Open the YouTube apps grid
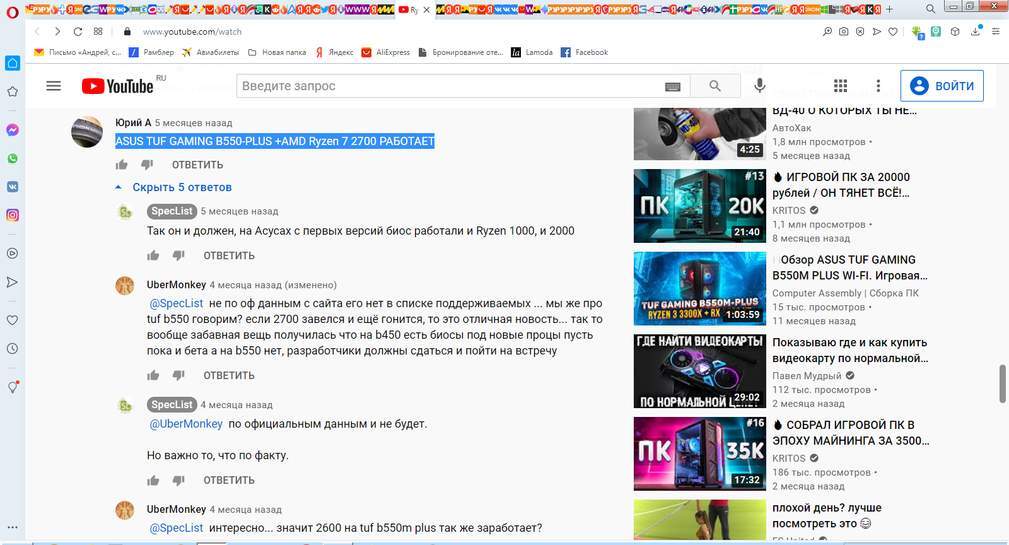The image size is (1009, 545). [840, 86]
